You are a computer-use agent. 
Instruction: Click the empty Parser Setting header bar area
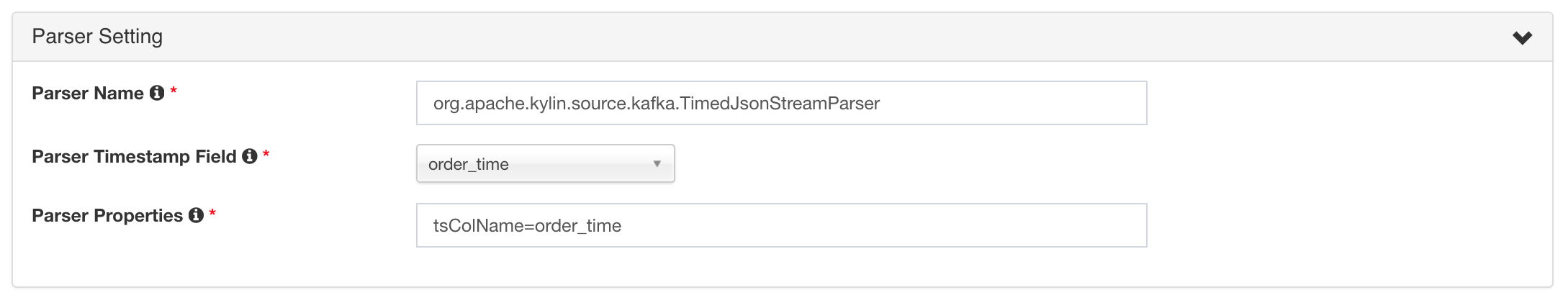[792, 37]
